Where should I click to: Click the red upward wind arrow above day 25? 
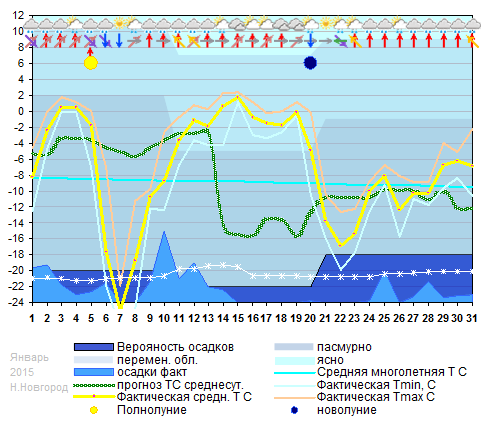(384, 40)
